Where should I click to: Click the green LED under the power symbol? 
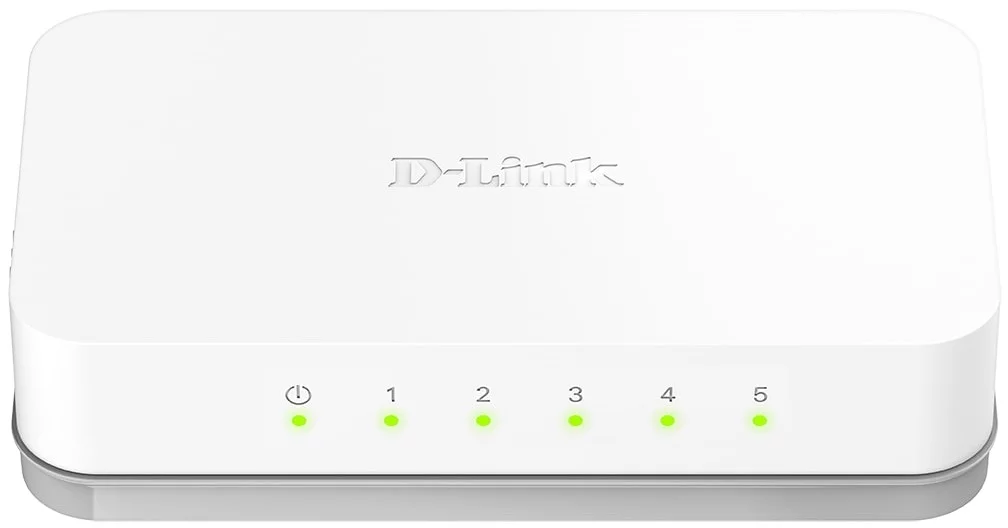(299, 421)
